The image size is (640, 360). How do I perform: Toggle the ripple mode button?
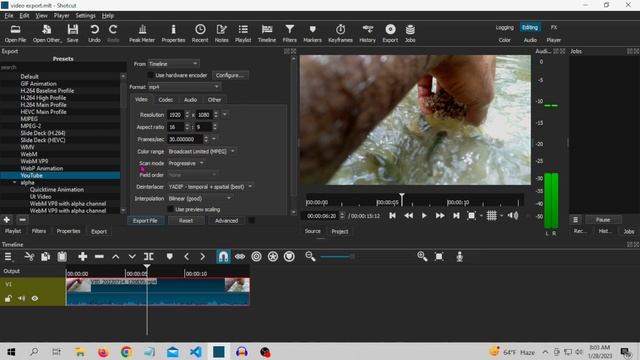pyautogui.click(x=256, y=257)
